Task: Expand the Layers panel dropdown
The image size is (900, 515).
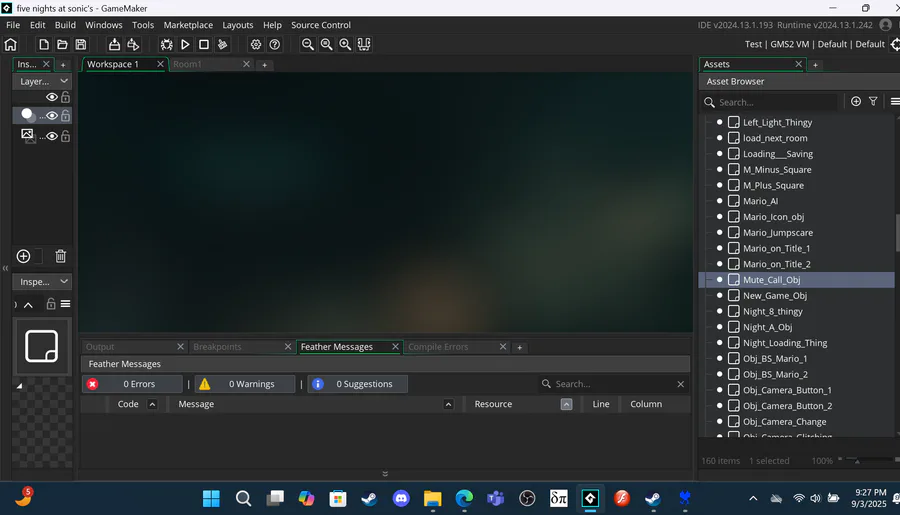Action: 64,81
